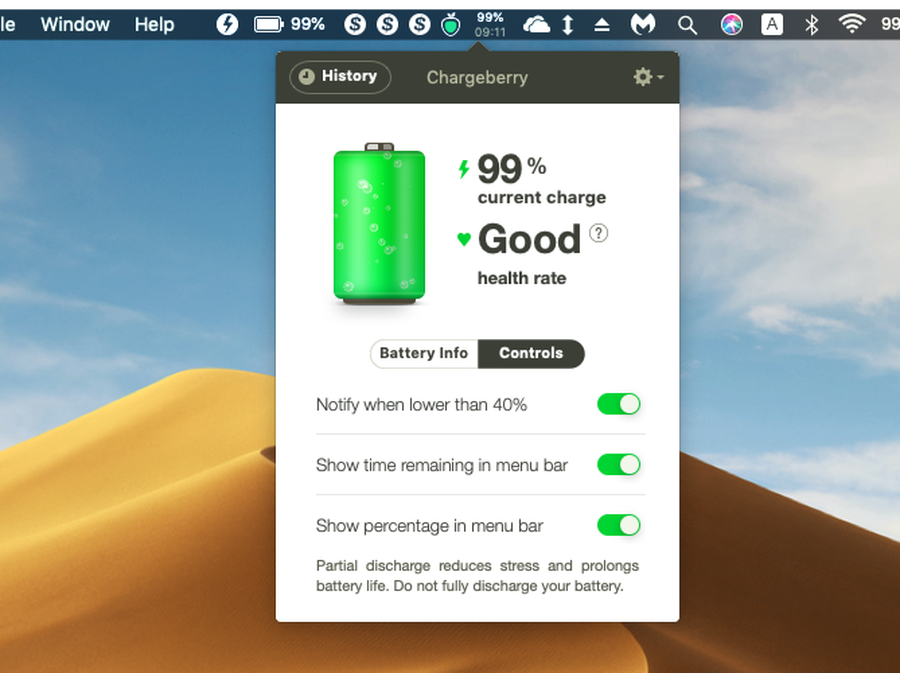Click the History button
900x673 pixels.
tap(339, 77)
